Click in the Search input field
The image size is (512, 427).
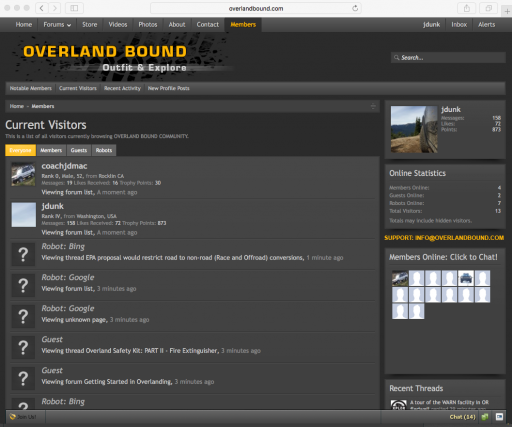point(448,58)
